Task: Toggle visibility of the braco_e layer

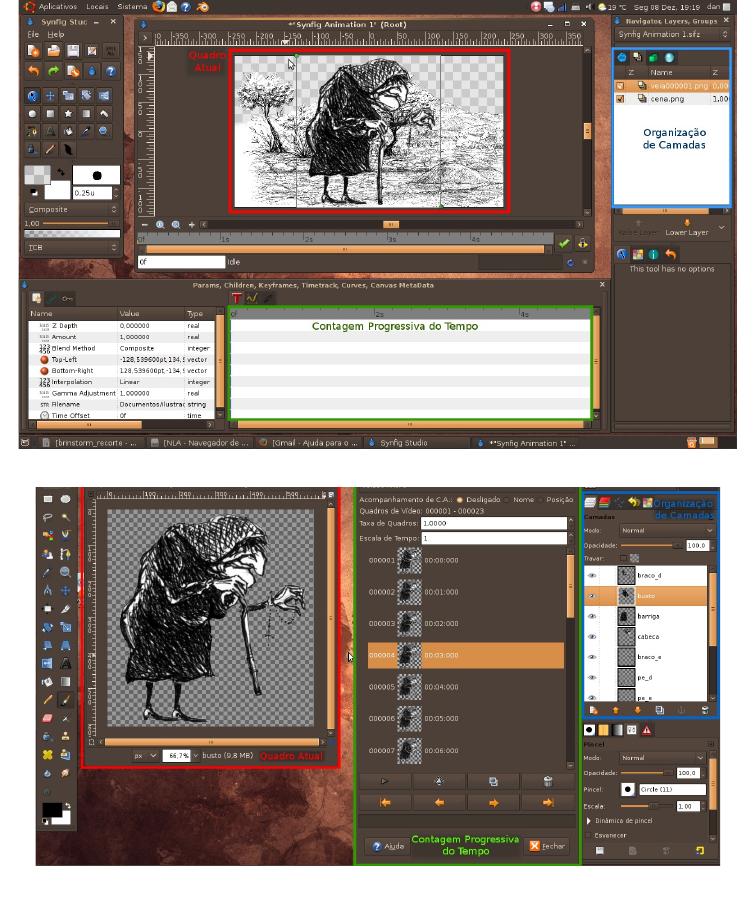Action: (592, 657)
